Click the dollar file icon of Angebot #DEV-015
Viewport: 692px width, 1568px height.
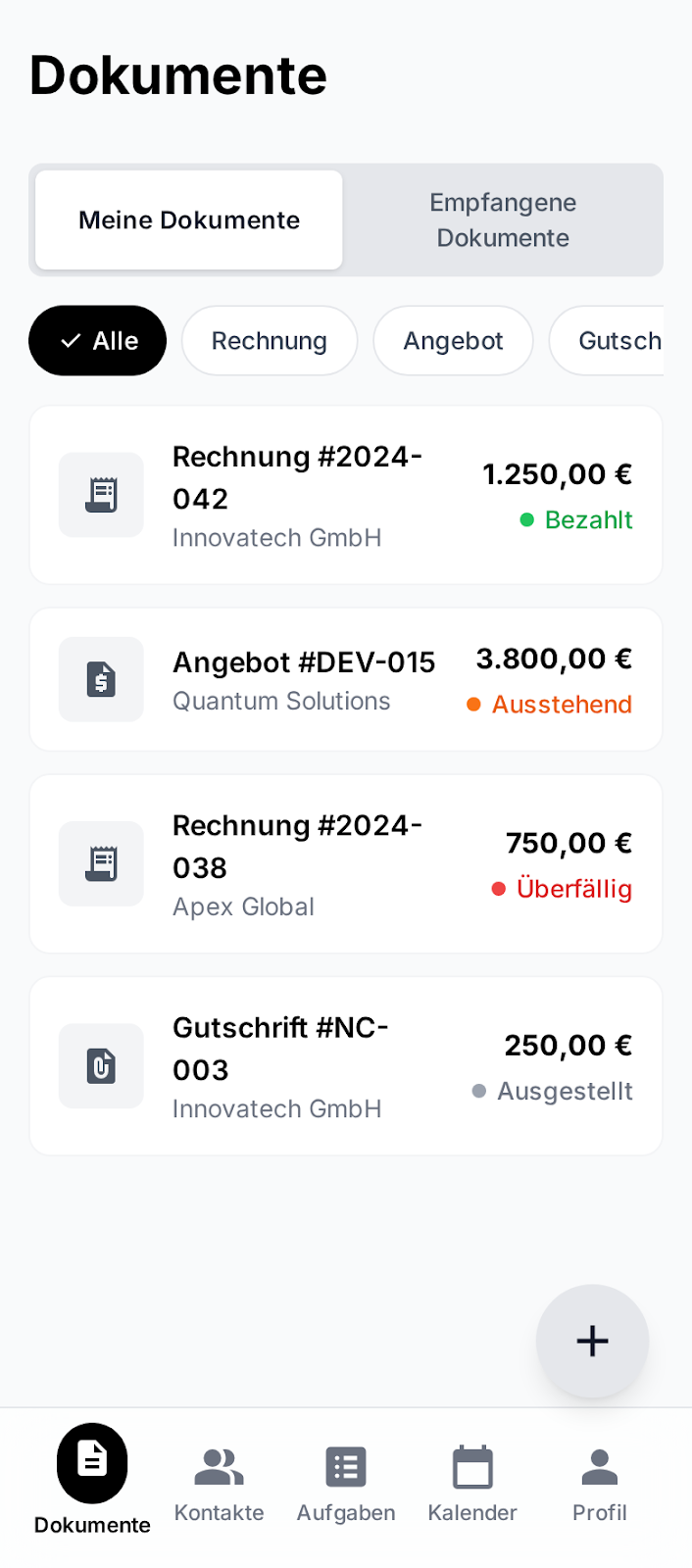coord(101,679)
